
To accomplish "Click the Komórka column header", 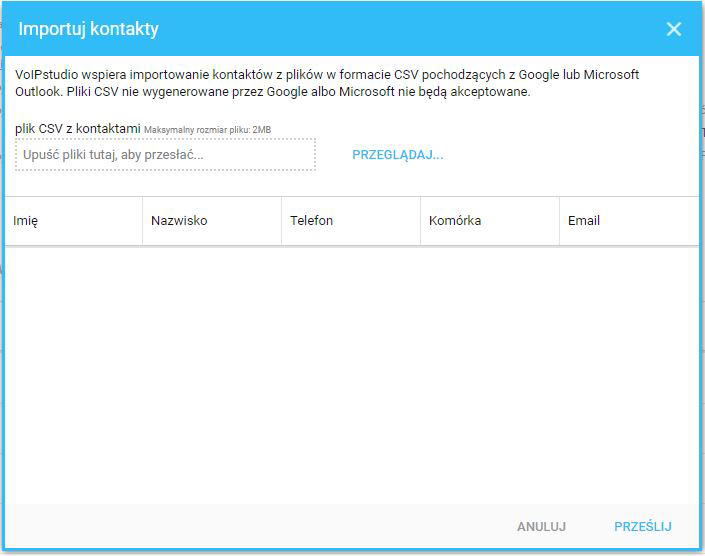I will coord(455,221).
